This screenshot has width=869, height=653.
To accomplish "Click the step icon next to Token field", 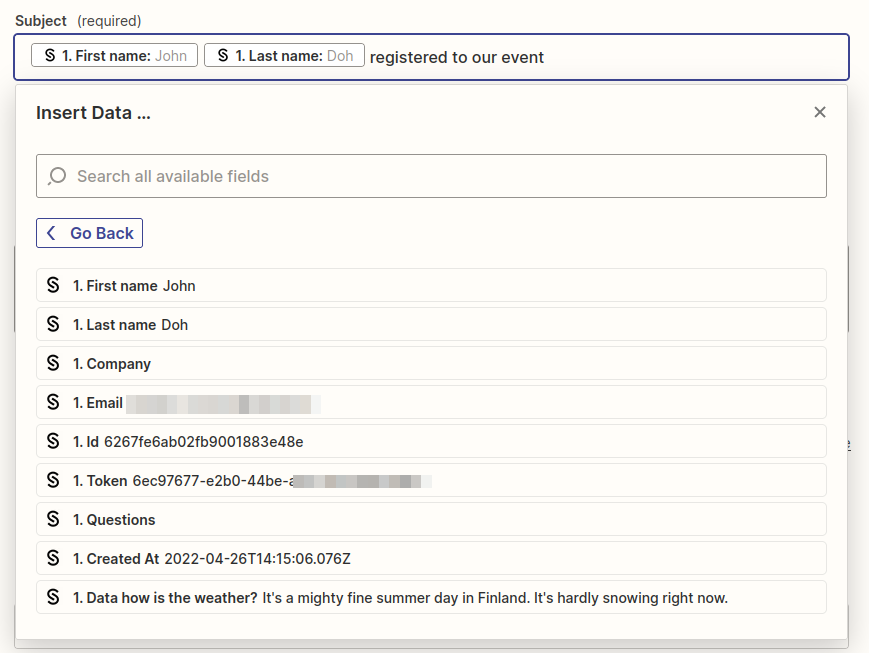I will (52, 479).
